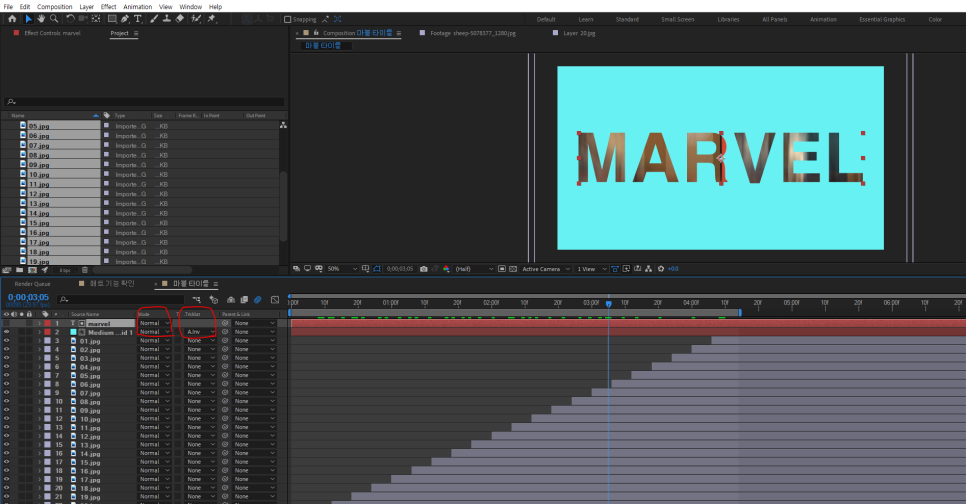
Task: Open the Animation menu
Action: 137,7
